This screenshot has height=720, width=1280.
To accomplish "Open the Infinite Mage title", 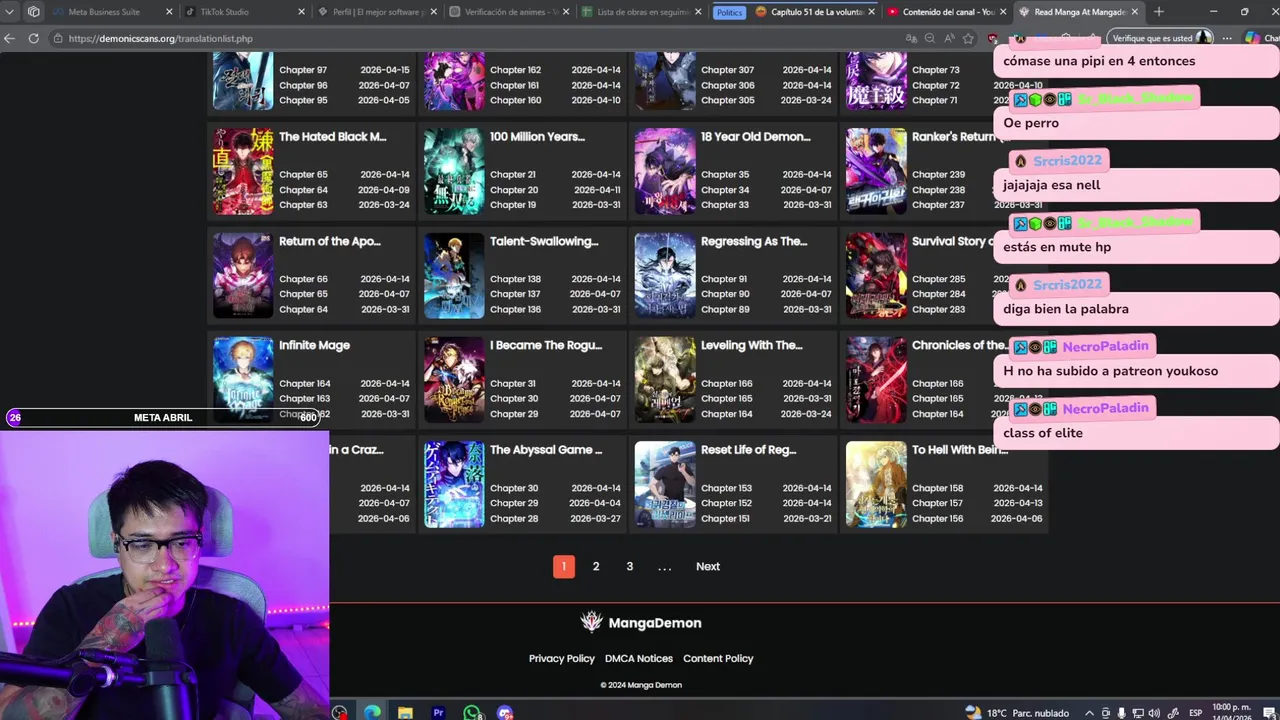I will pyautogui.click(x=315, y=345).
